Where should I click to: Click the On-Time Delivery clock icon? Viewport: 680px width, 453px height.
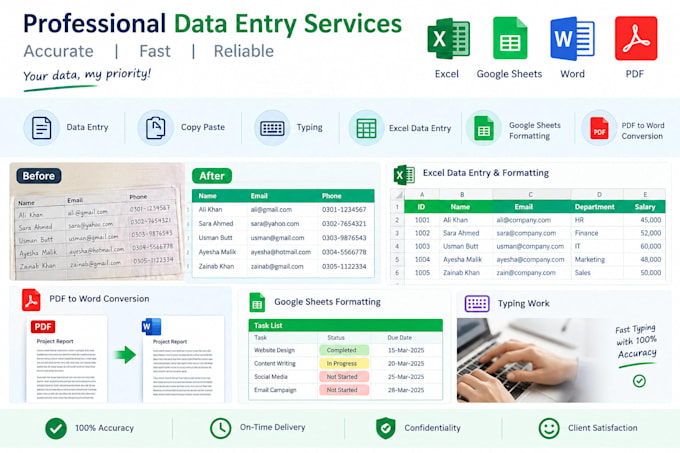tap(221, 428)
